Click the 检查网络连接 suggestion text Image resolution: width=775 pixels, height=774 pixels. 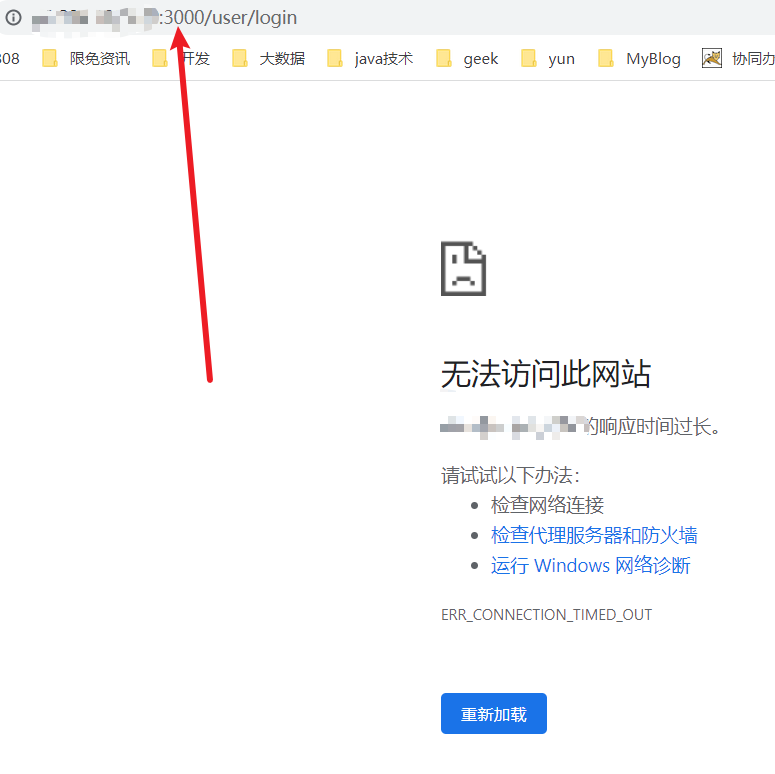[x=547, y=505]
